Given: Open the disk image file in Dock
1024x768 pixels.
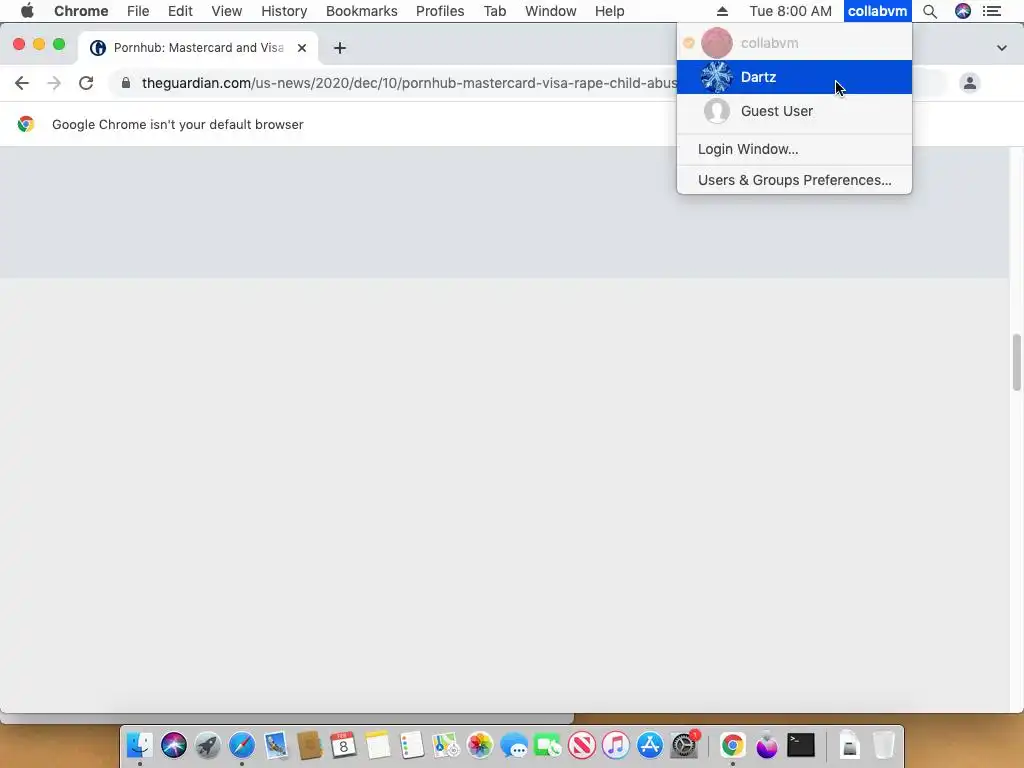Looking at the screenshot, I should tap(849, 745).
